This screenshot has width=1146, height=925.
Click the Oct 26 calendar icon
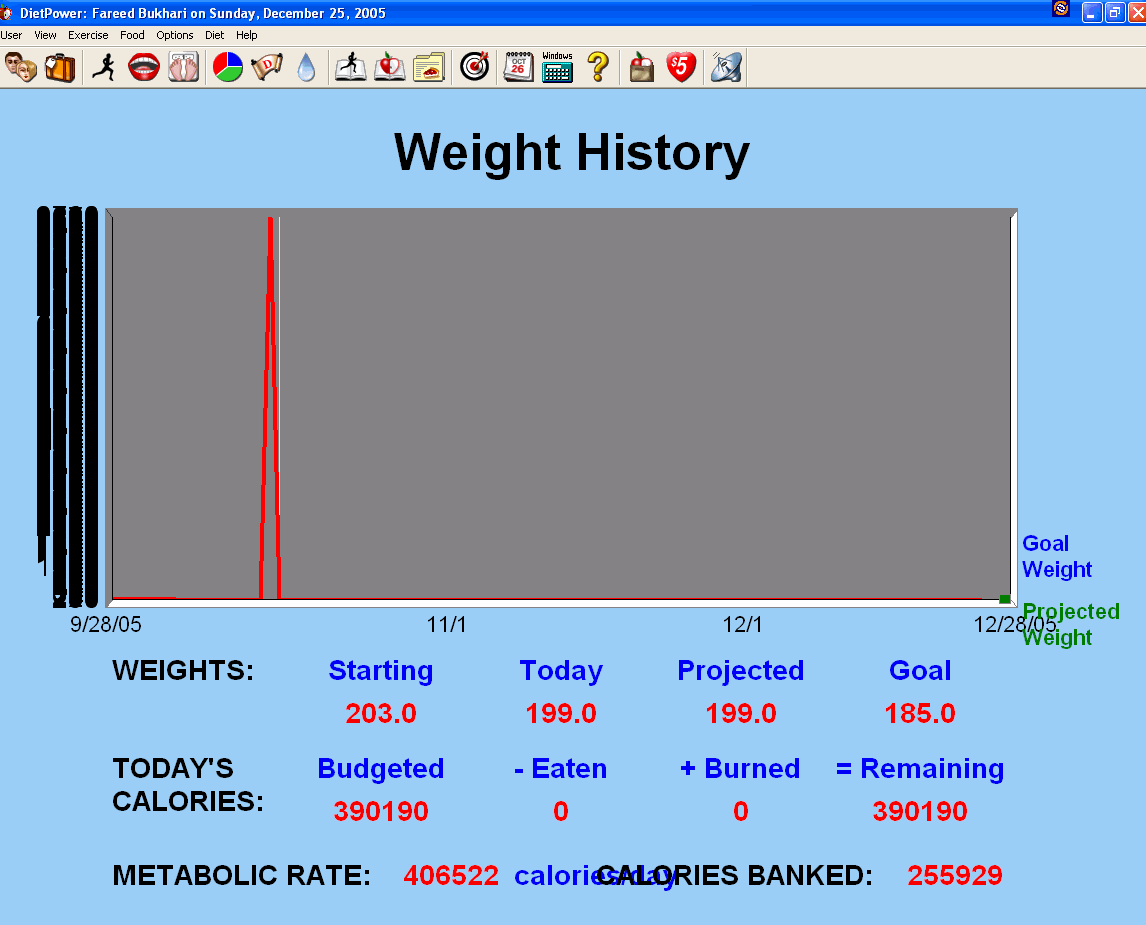(519, 67)
